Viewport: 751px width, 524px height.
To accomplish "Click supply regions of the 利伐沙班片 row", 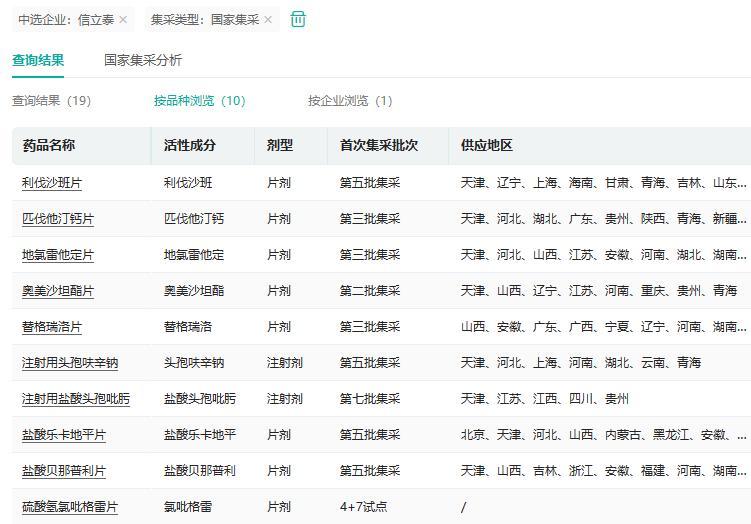I will click(x=603, y=183).
